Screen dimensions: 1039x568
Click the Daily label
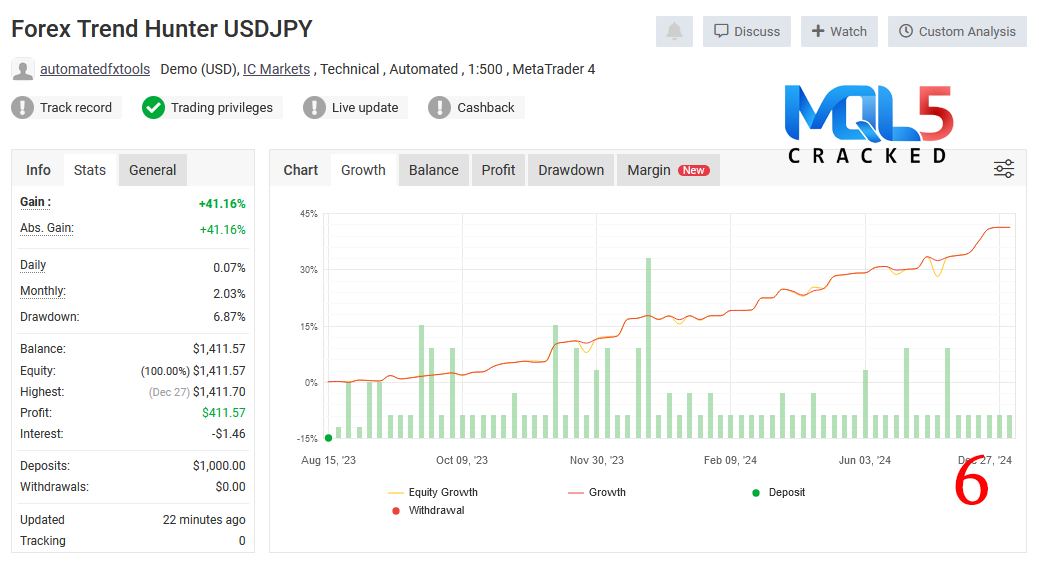click(33, 265)
